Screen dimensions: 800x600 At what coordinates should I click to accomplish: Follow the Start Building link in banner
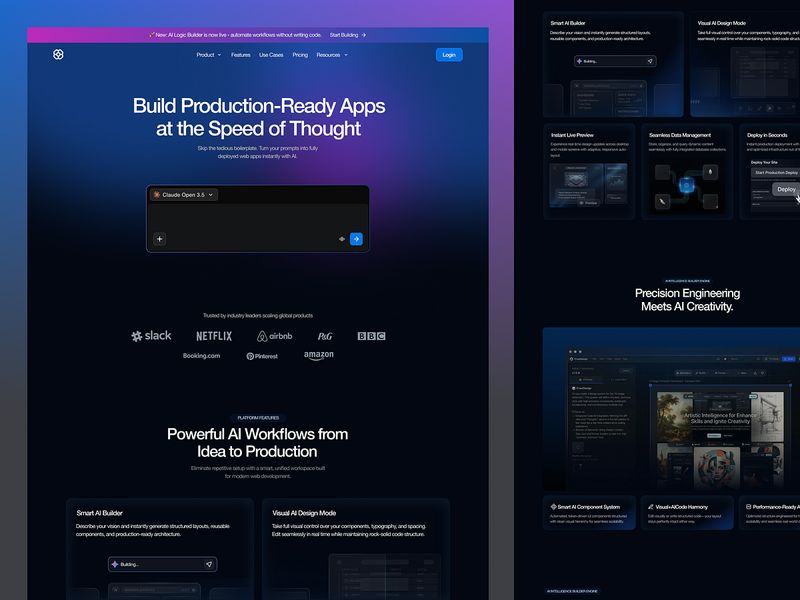coord(347,35)
